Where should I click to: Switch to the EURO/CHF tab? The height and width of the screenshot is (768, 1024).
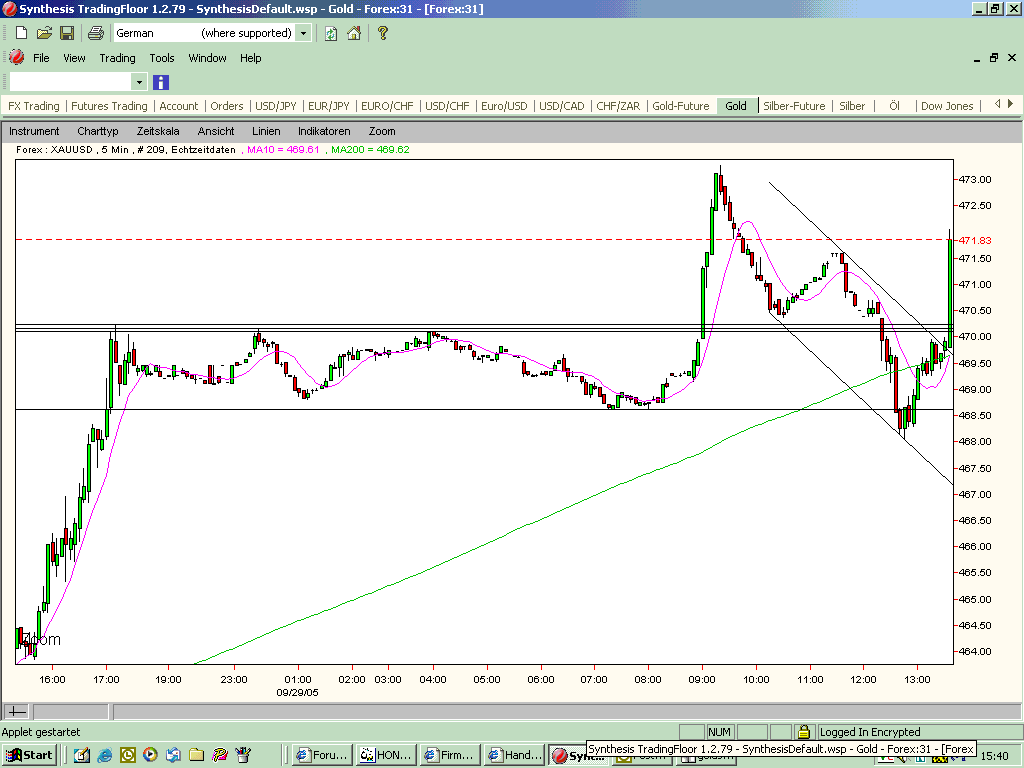tap(387, 106)
